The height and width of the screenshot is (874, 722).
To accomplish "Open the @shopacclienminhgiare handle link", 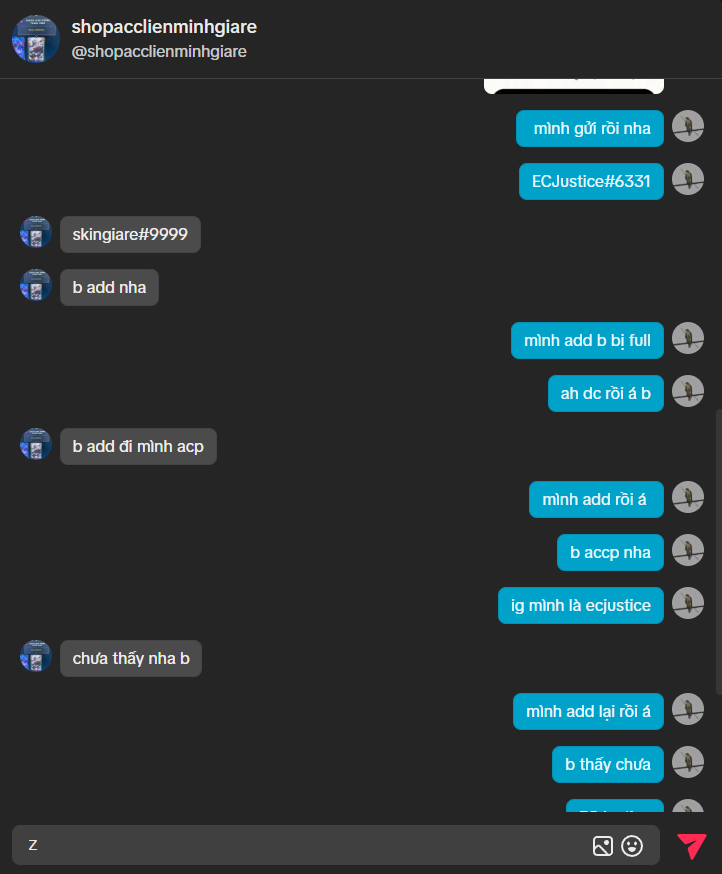I will [159, 52].
